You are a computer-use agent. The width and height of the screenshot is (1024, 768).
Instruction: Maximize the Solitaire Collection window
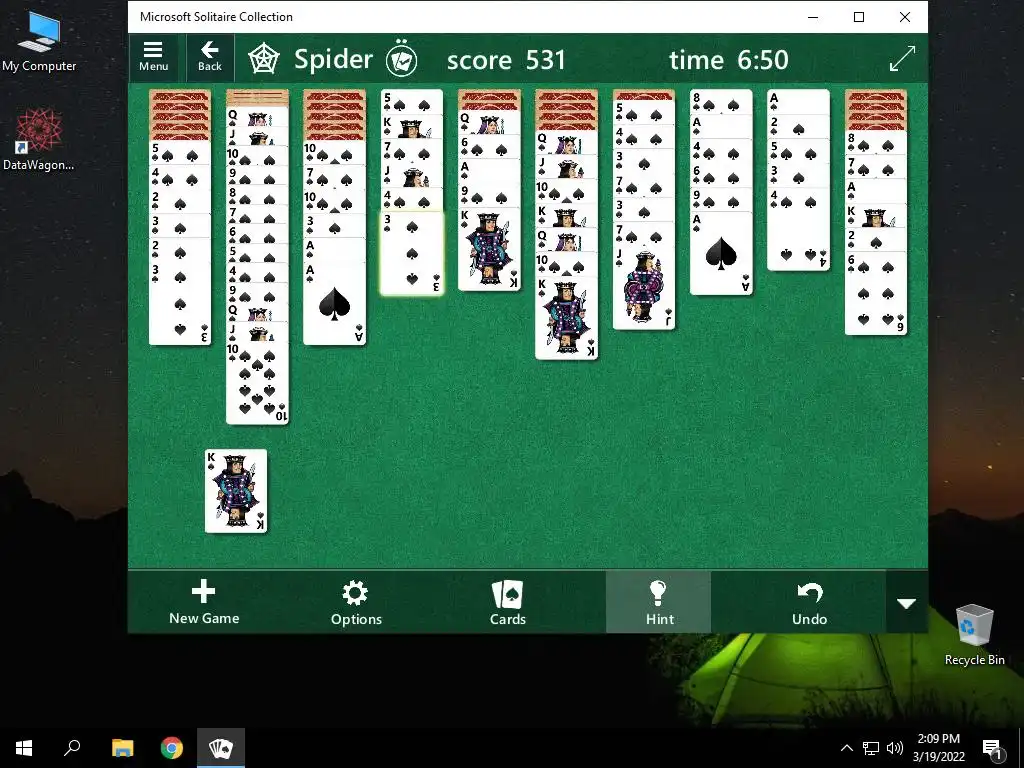coord(859,17)
